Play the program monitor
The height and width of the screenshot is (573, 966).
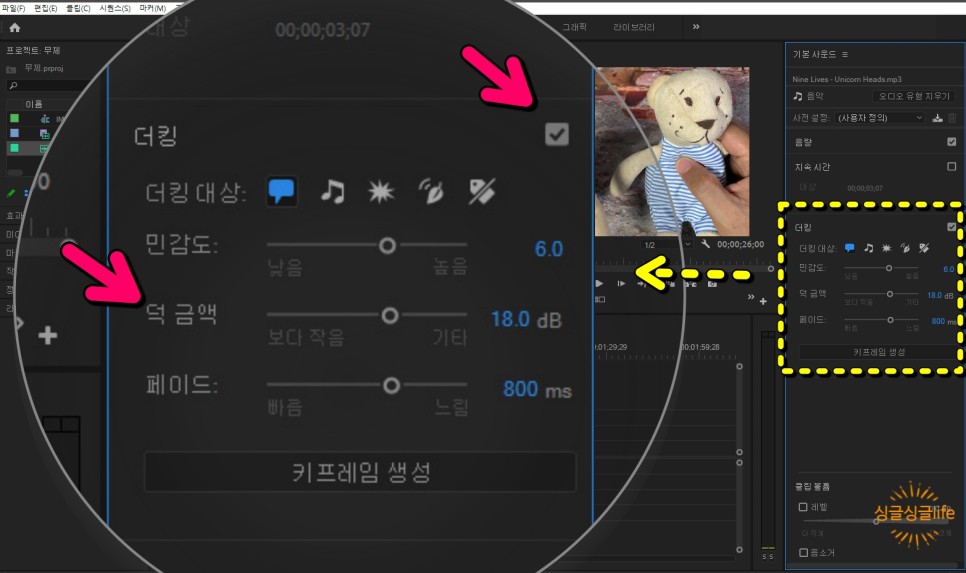pyautogui.click(x=599, y=283)
